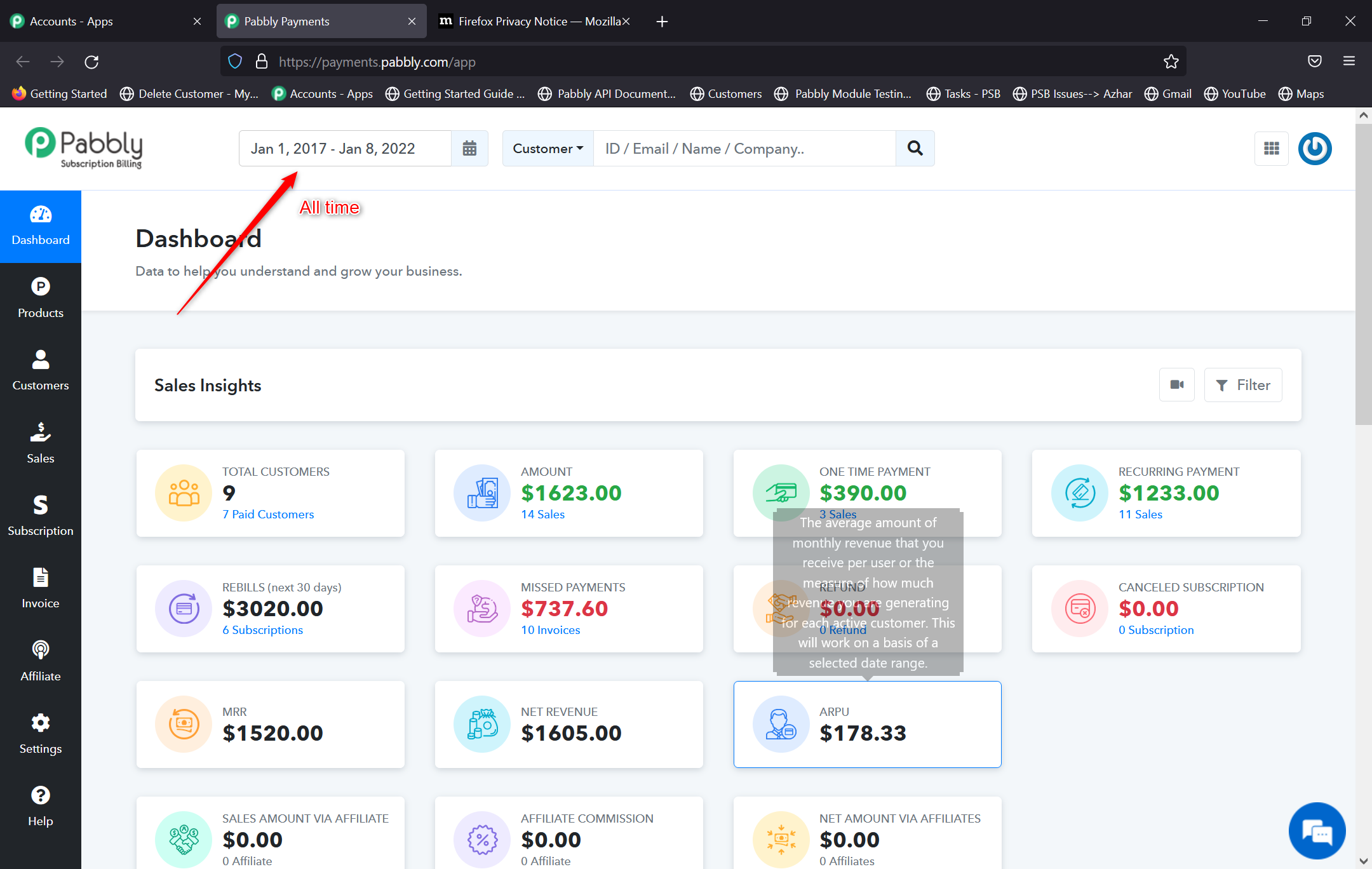Open Invoice sidebar section

pyautogui.click(x=41, y=588)
